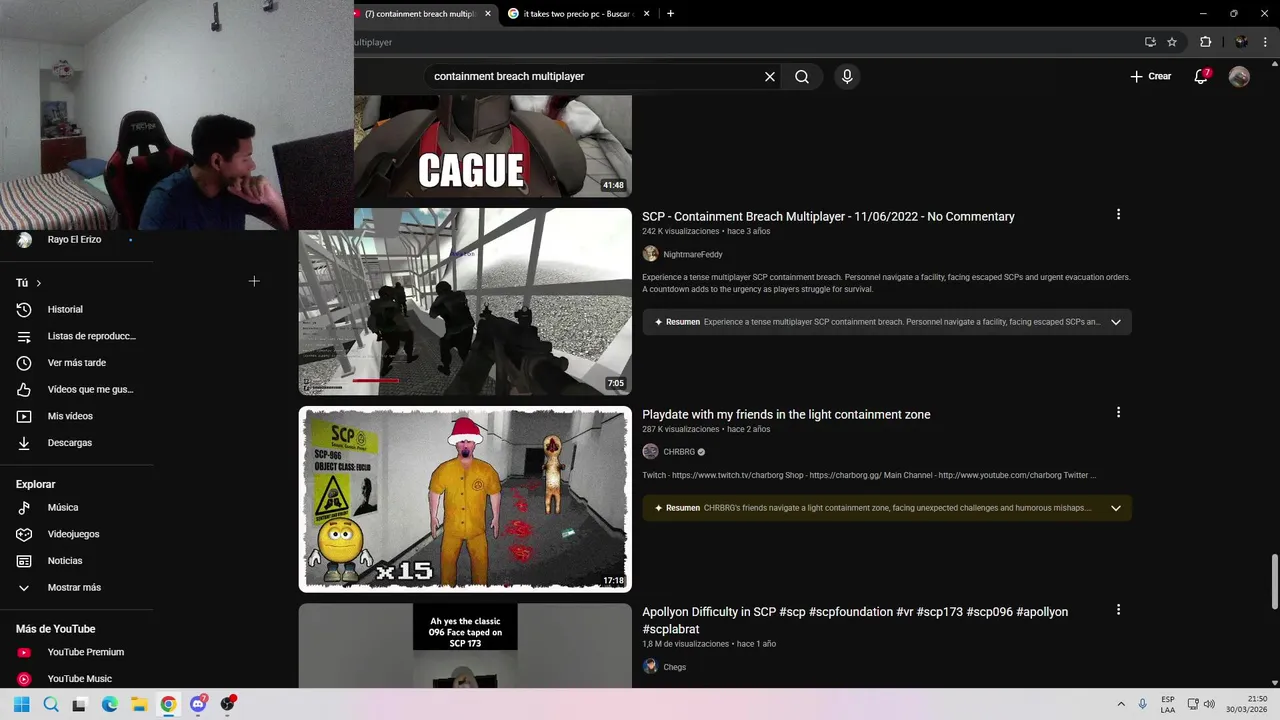Switch to the containment breach multiplayer tab

coord(418,14)
